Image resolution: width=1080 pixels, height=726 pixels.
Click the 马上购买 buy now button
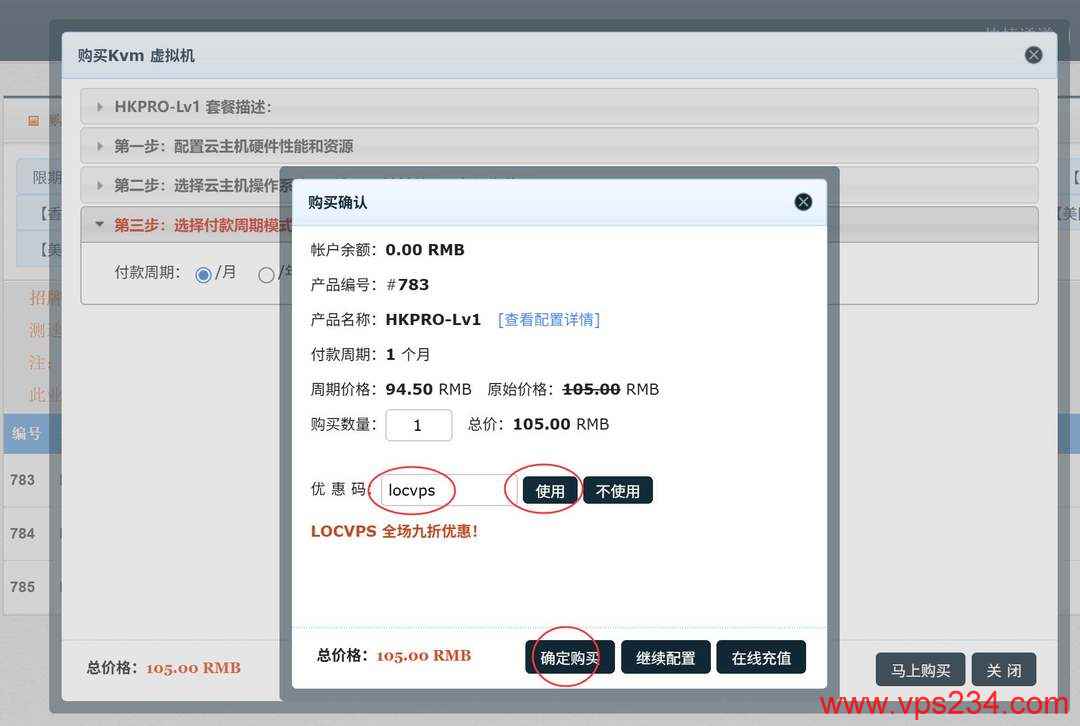click(920, 669)
